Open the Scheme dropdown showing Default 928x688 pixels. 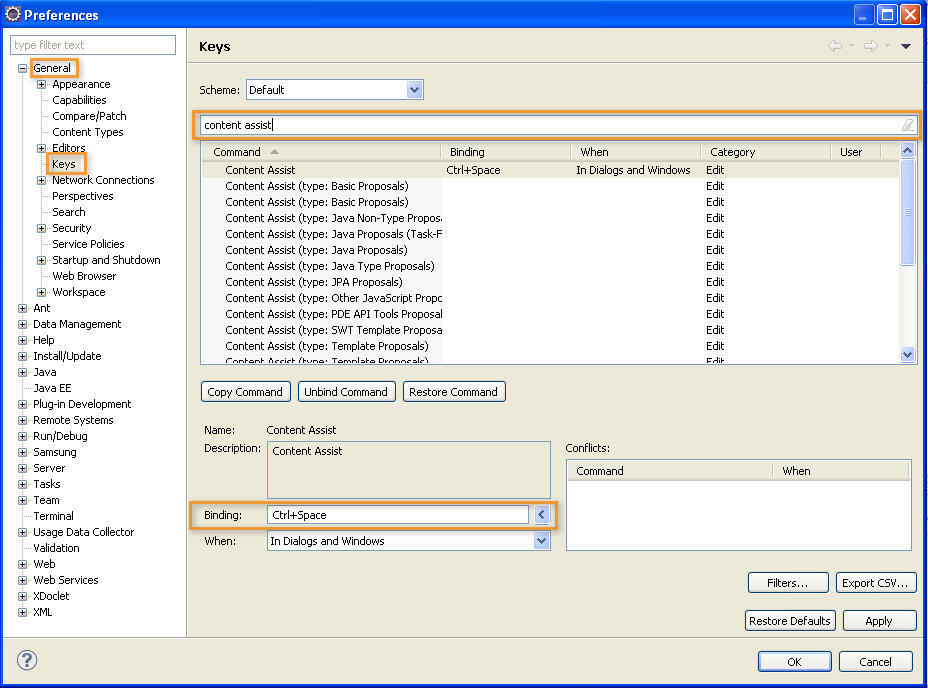[x=414, y=89]
